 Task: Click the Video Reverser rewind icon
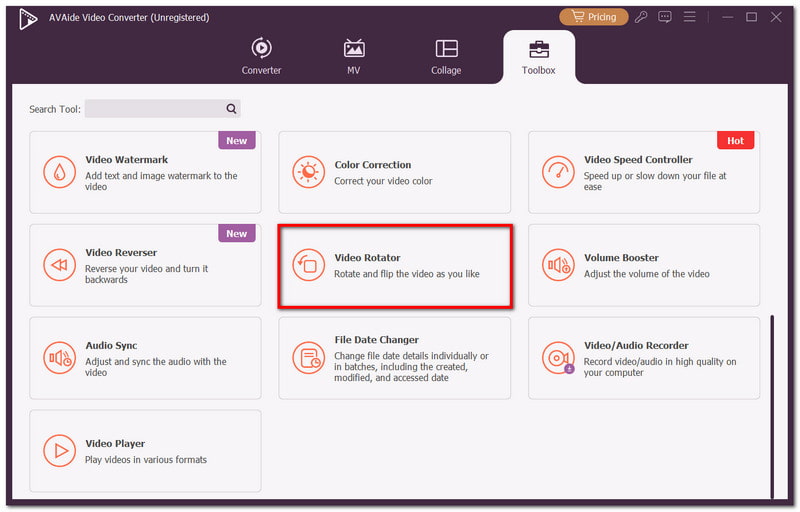(59, 265)
